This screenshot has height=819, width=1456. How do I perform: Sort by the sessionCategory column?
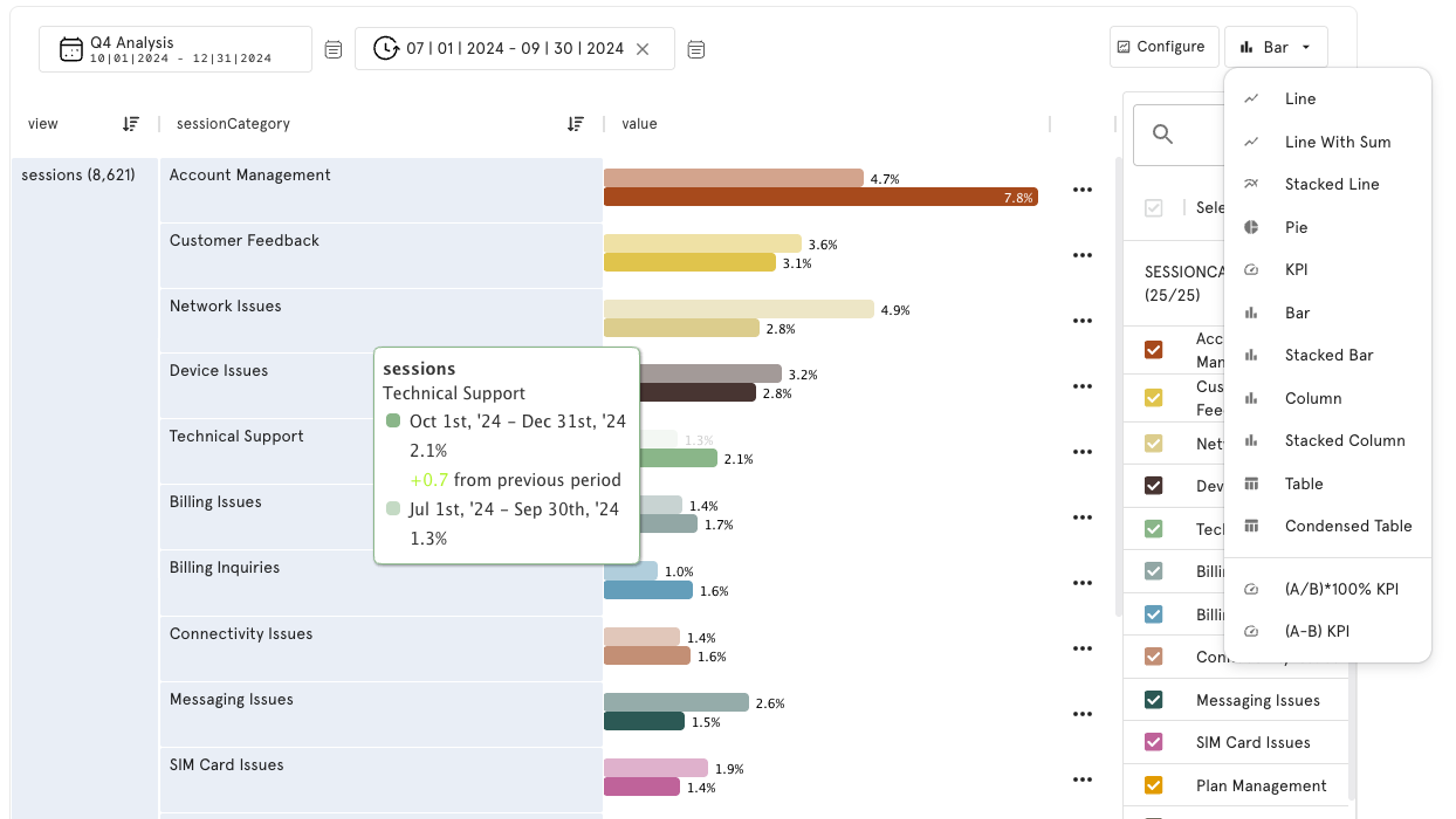click(575, 124)
